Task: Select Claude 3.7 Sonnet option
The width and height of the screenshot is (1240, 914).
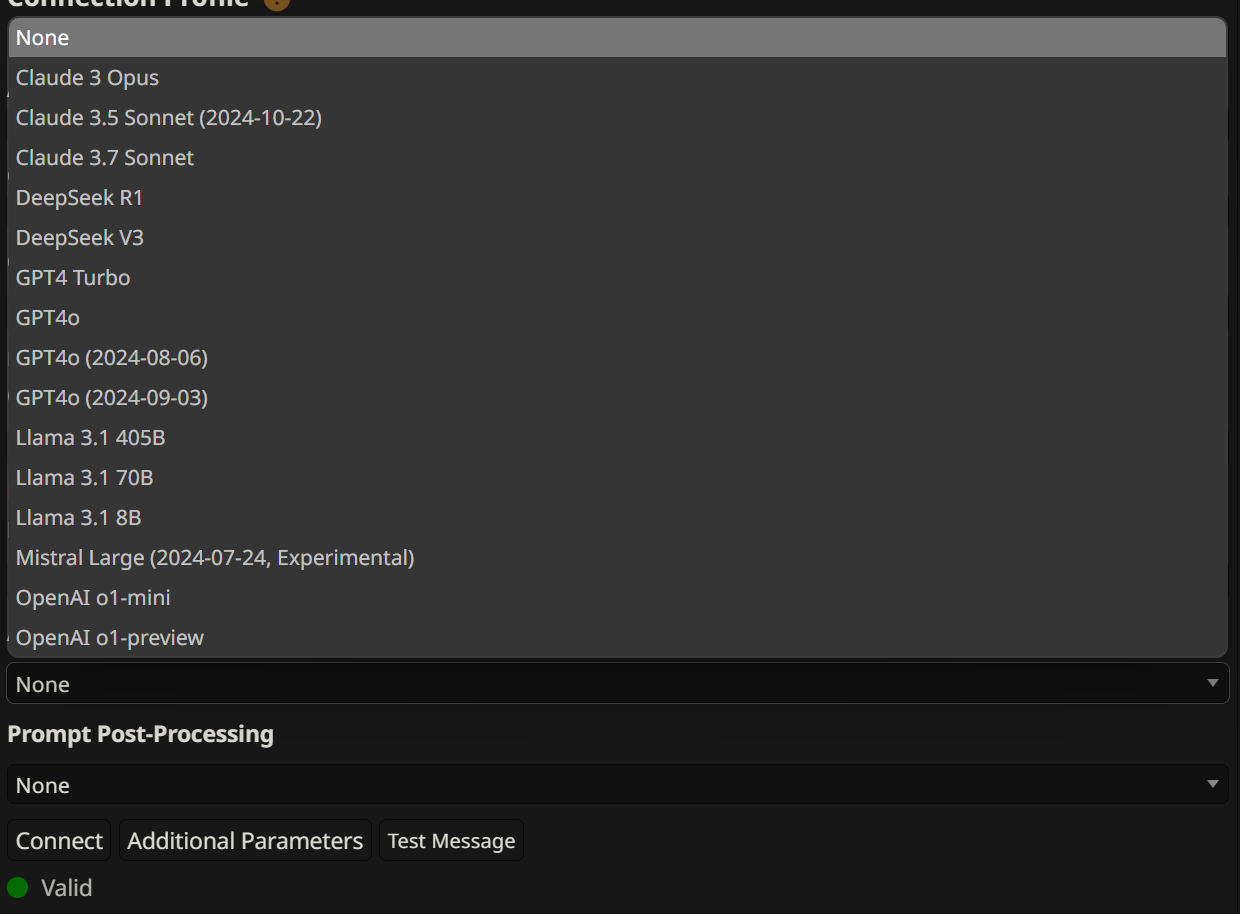Action: 617,158
